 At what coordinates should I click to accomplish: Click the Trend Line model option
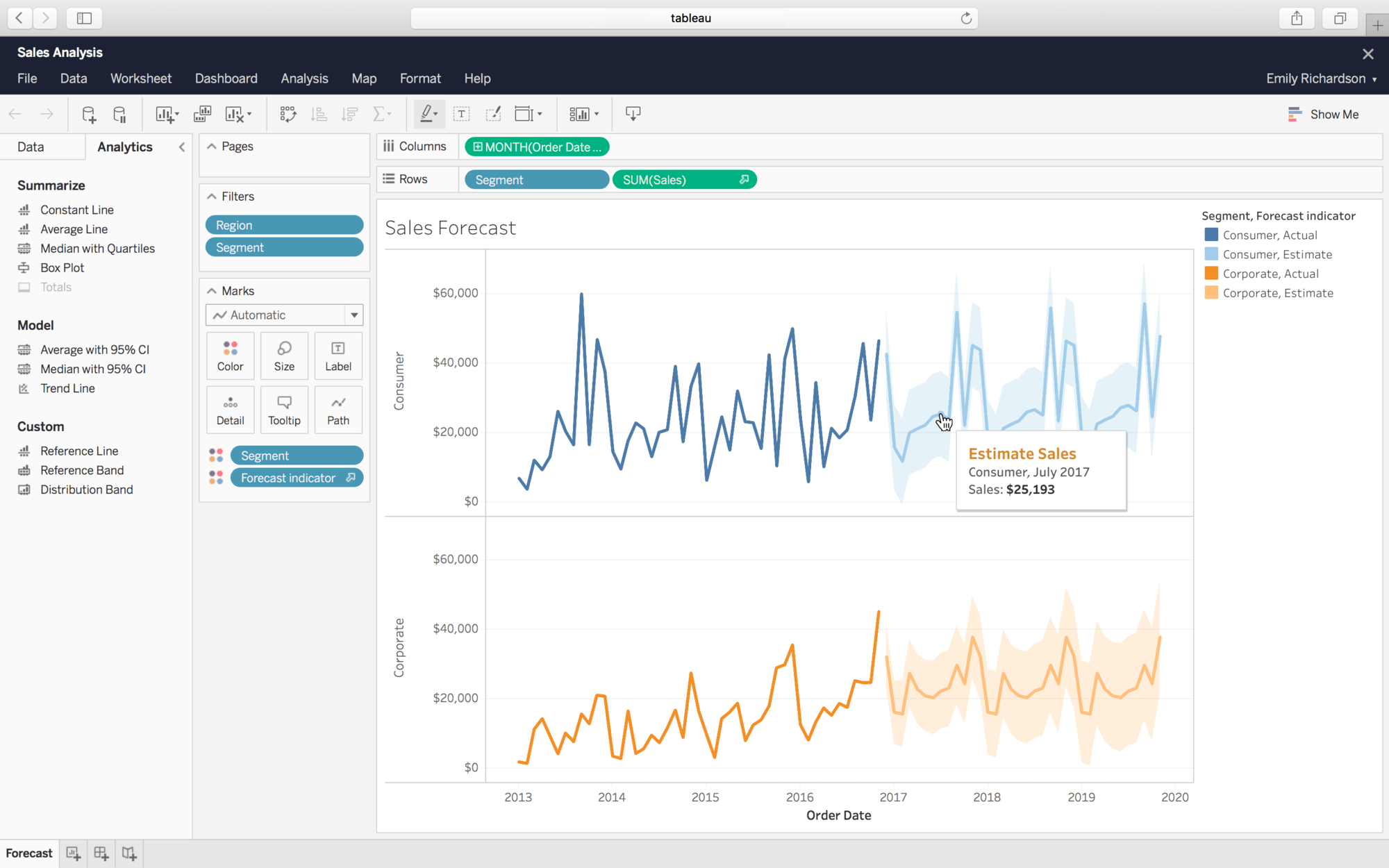[x=67, y=388]
